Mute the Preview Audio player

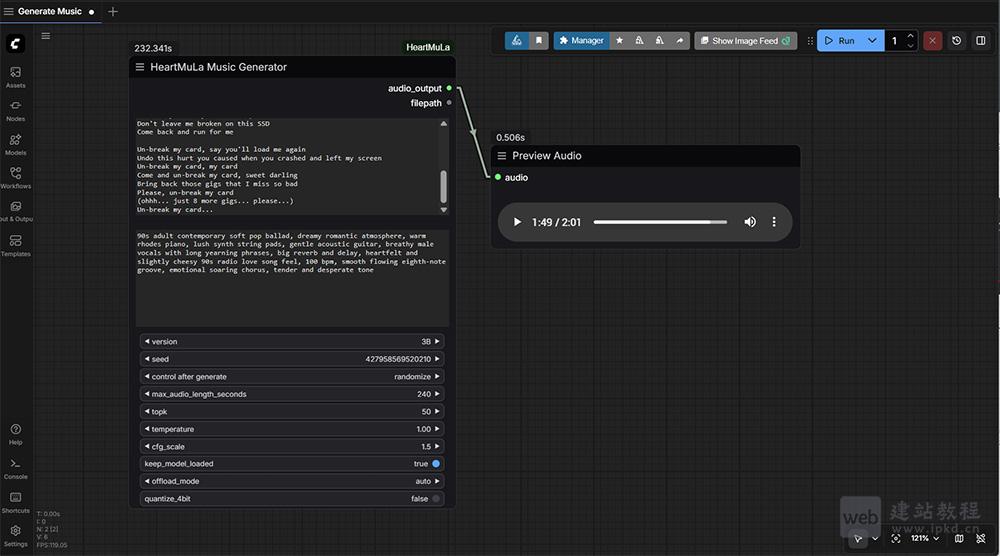[x=750, y=222]
